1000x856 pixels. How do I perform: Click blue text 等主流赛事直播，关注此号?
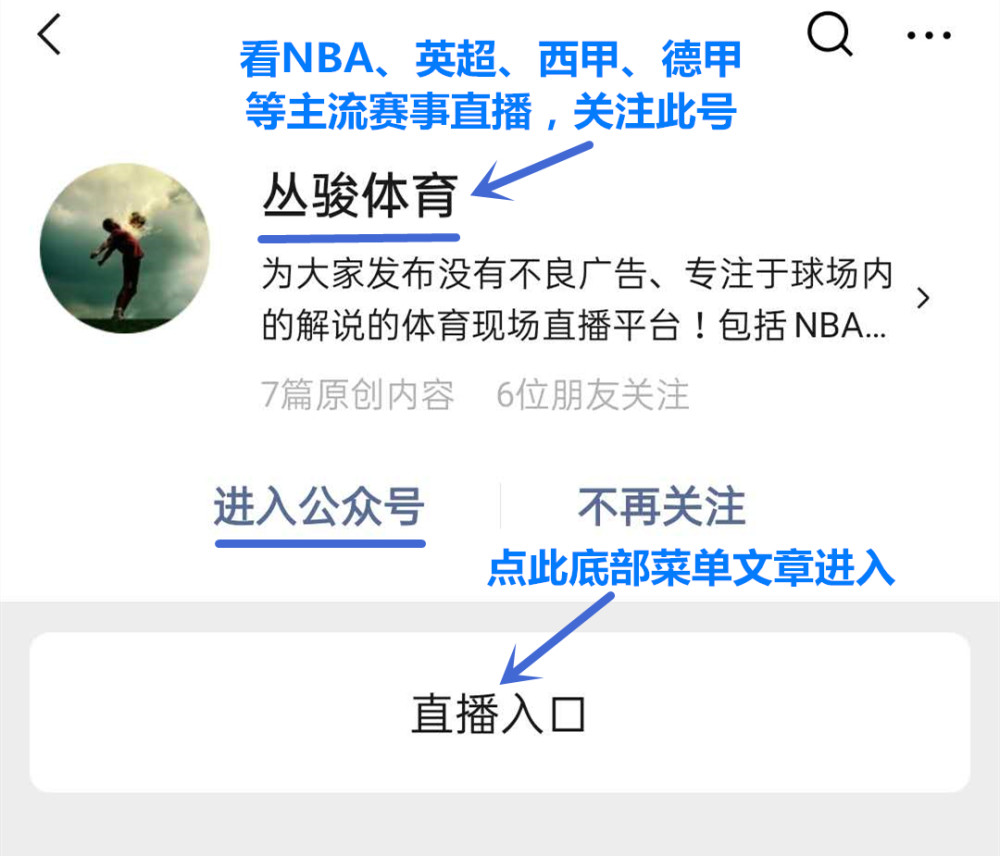[x=491, y=110]
